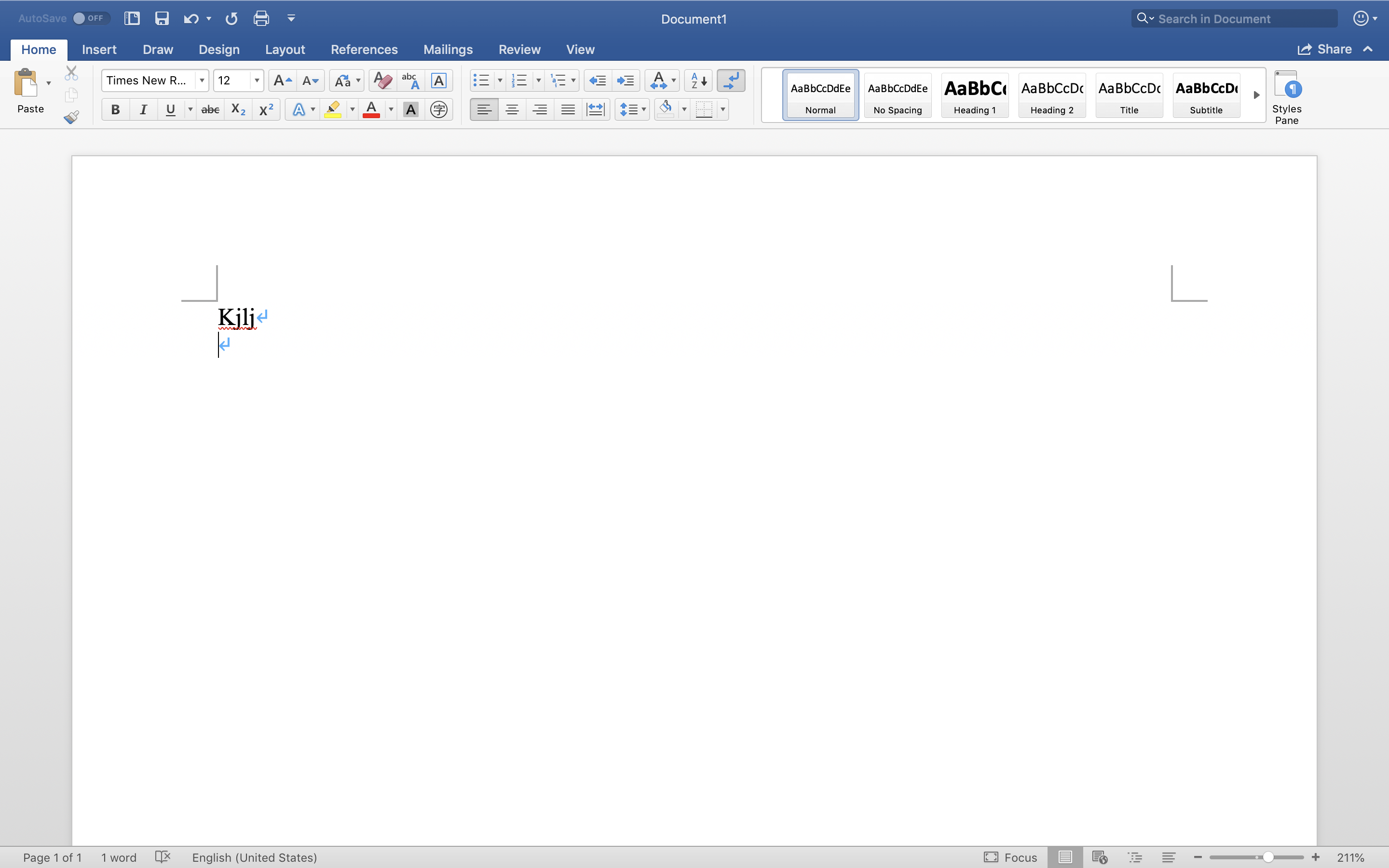The width and height of the screenshot is (1389, 868).
Task: Open the font color dropdown arrow
Action: click(x=390, y=109)
